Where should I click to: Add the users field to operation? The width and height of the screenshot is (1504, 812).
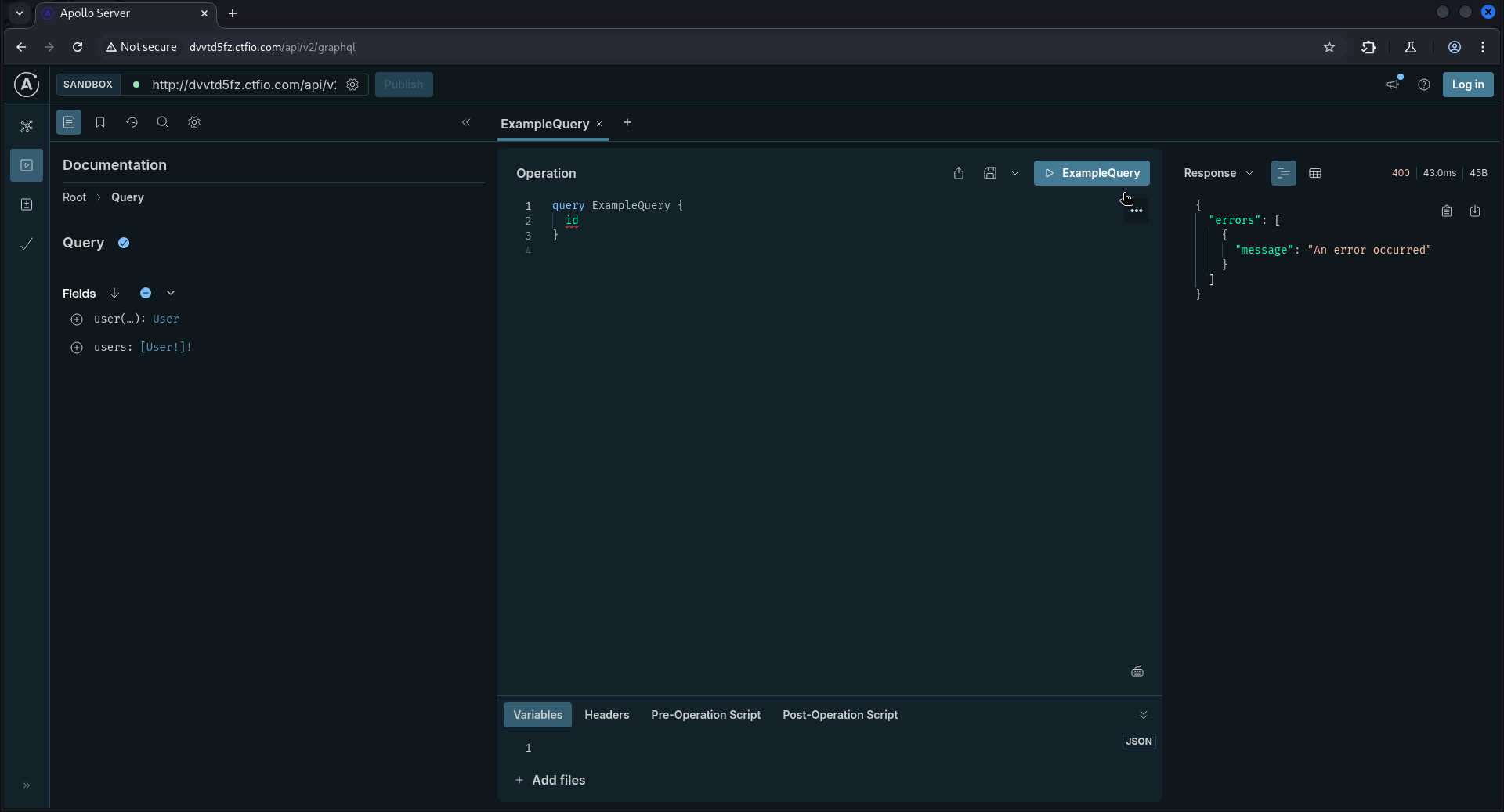pyautogui.click(x=77, y=348)
